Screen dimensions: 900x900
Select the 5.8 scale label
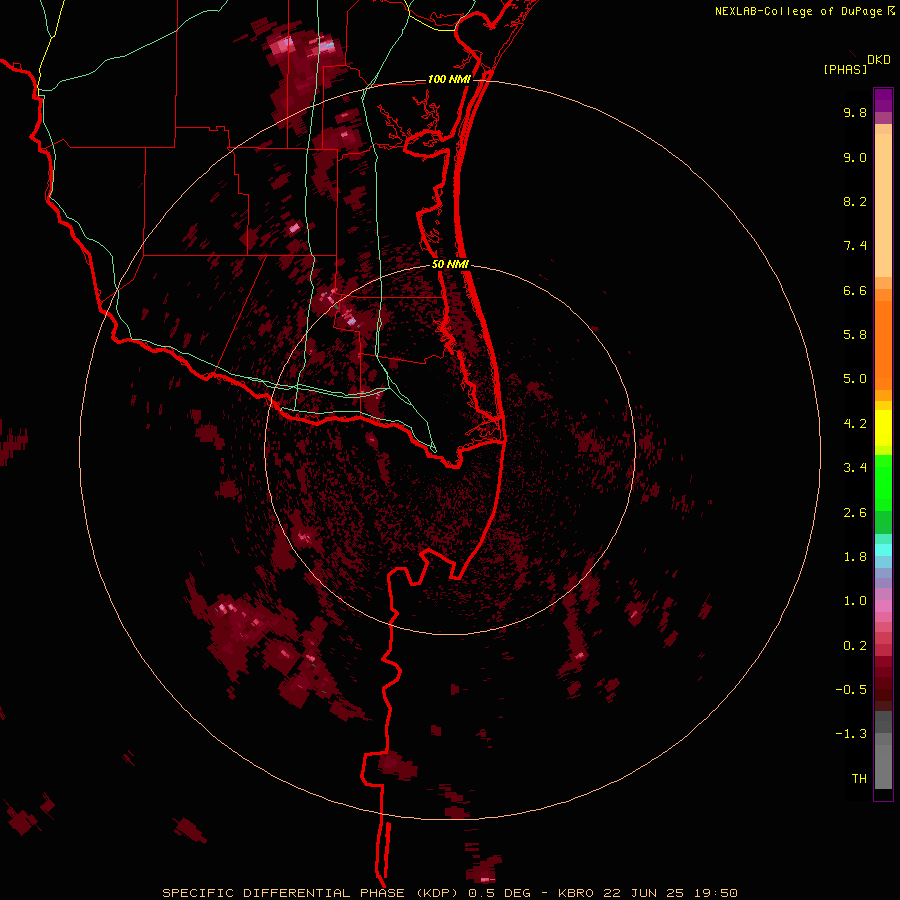[x=855, y=335]
